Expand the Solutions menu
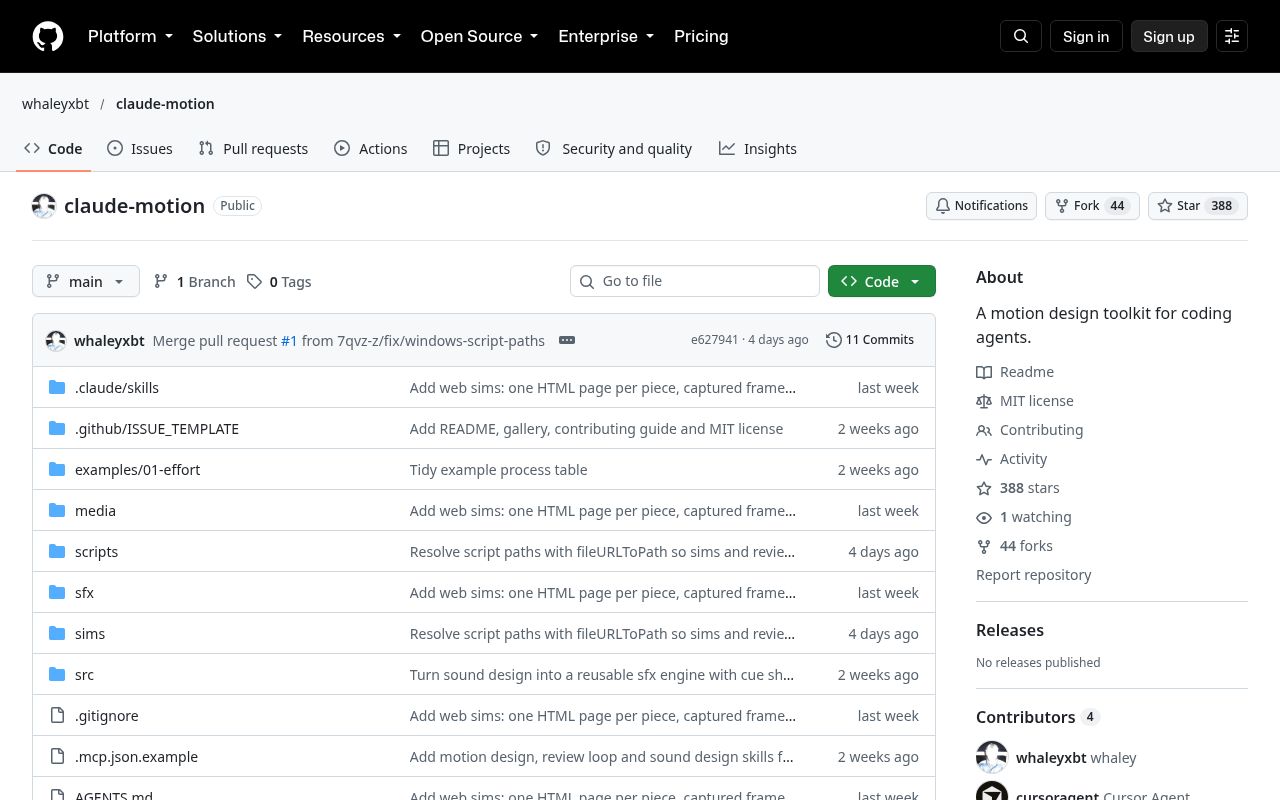The width and height of the screenshot is (1280, 800). (x=238, y=36)
